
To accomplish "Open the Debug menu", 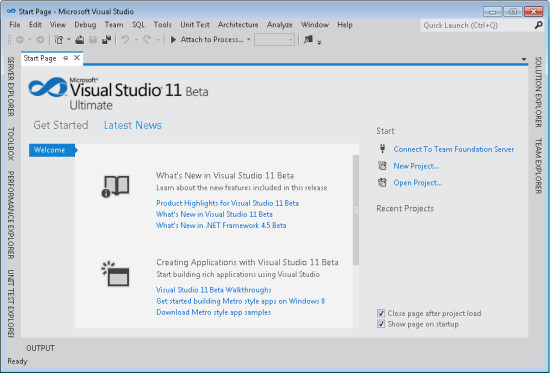I will (x=85, y=25).
